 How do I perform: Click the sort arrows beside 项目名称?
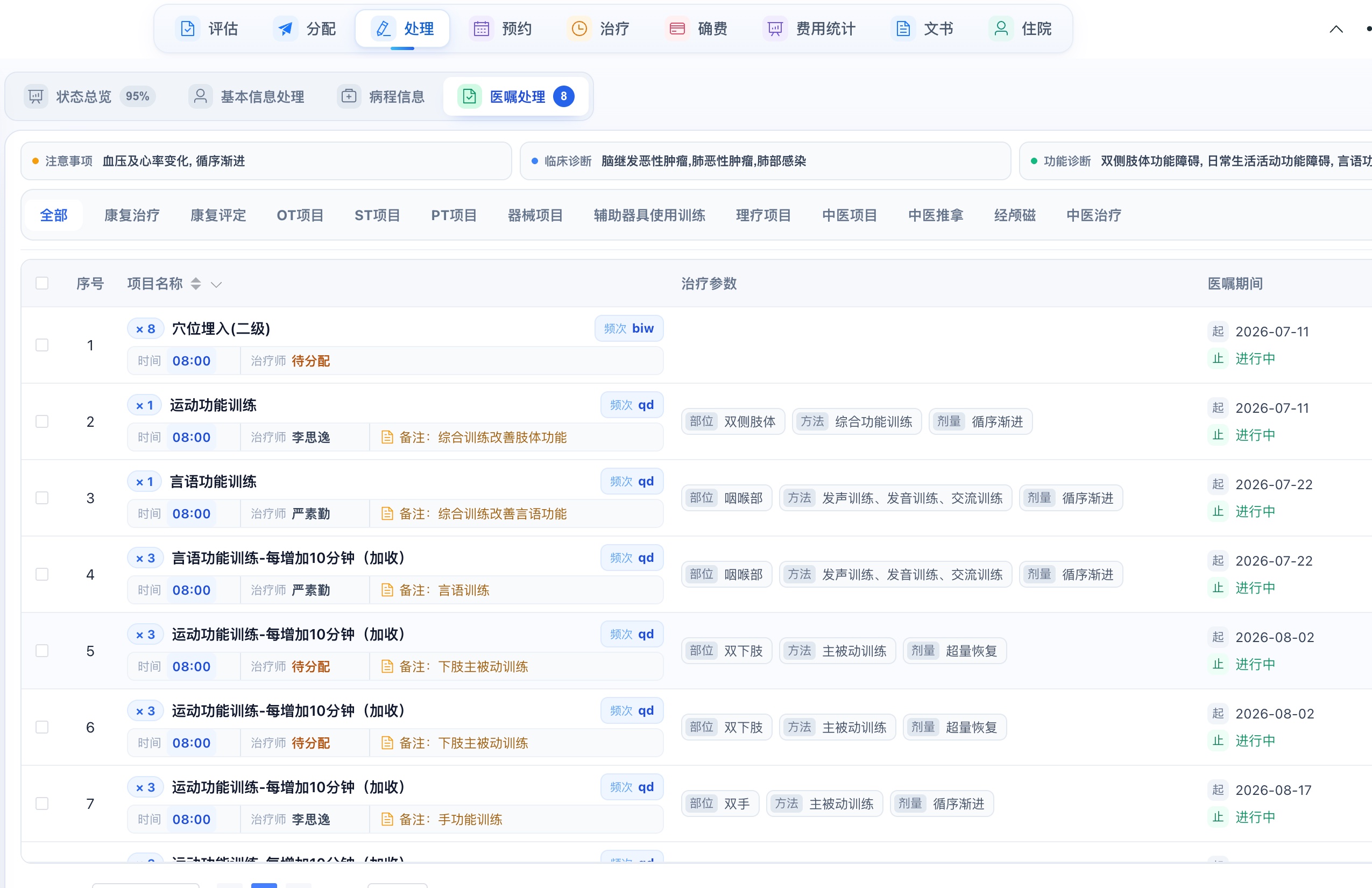pyautogui.click(x=196, y=284)
